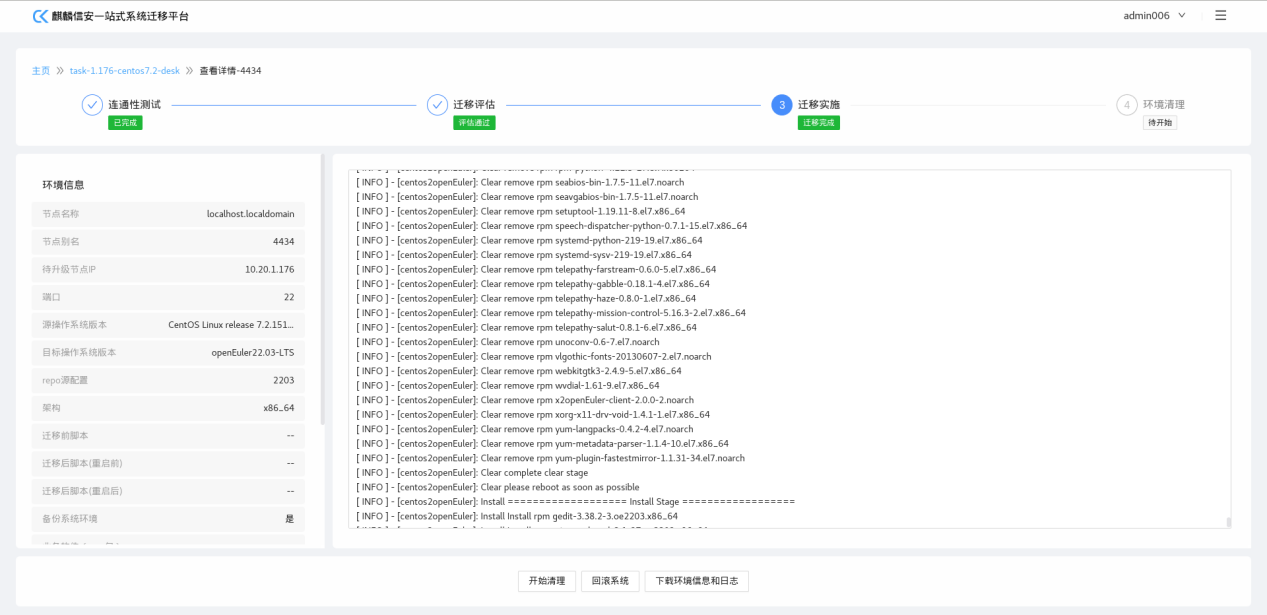Click 下载环境信息和日志 button
Viewport: 1267px width, 615px height.
tap(696, 581)
